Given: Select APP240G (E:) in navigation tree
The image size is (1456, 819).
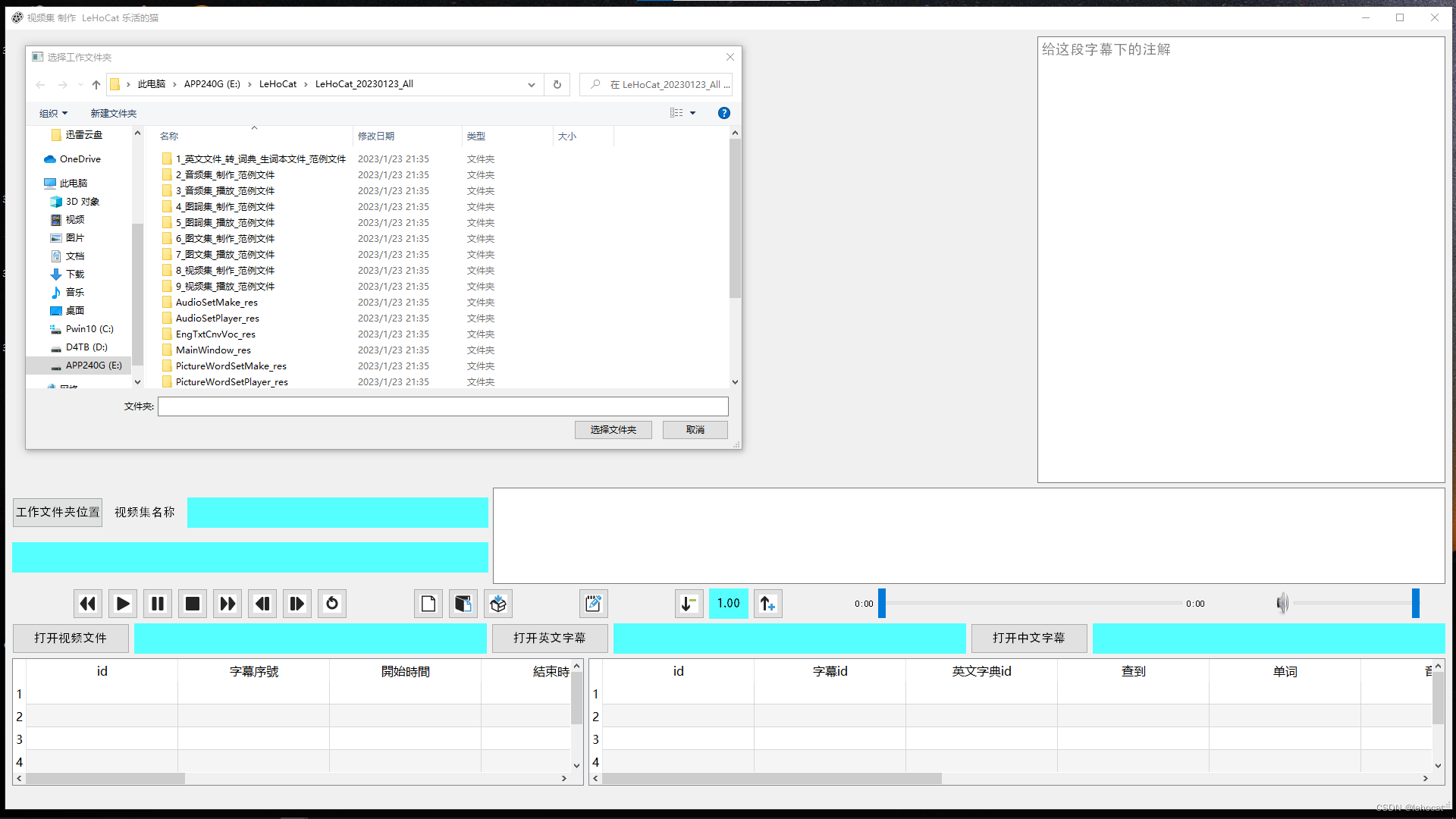Looking at the screenshot, I should (x=93, y=366).
